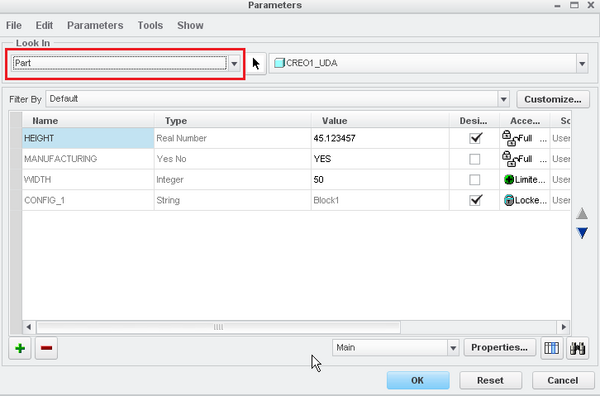Check the Designate checkbox for WIDTH
Viewport: 600px width, 396px height.
475,179
